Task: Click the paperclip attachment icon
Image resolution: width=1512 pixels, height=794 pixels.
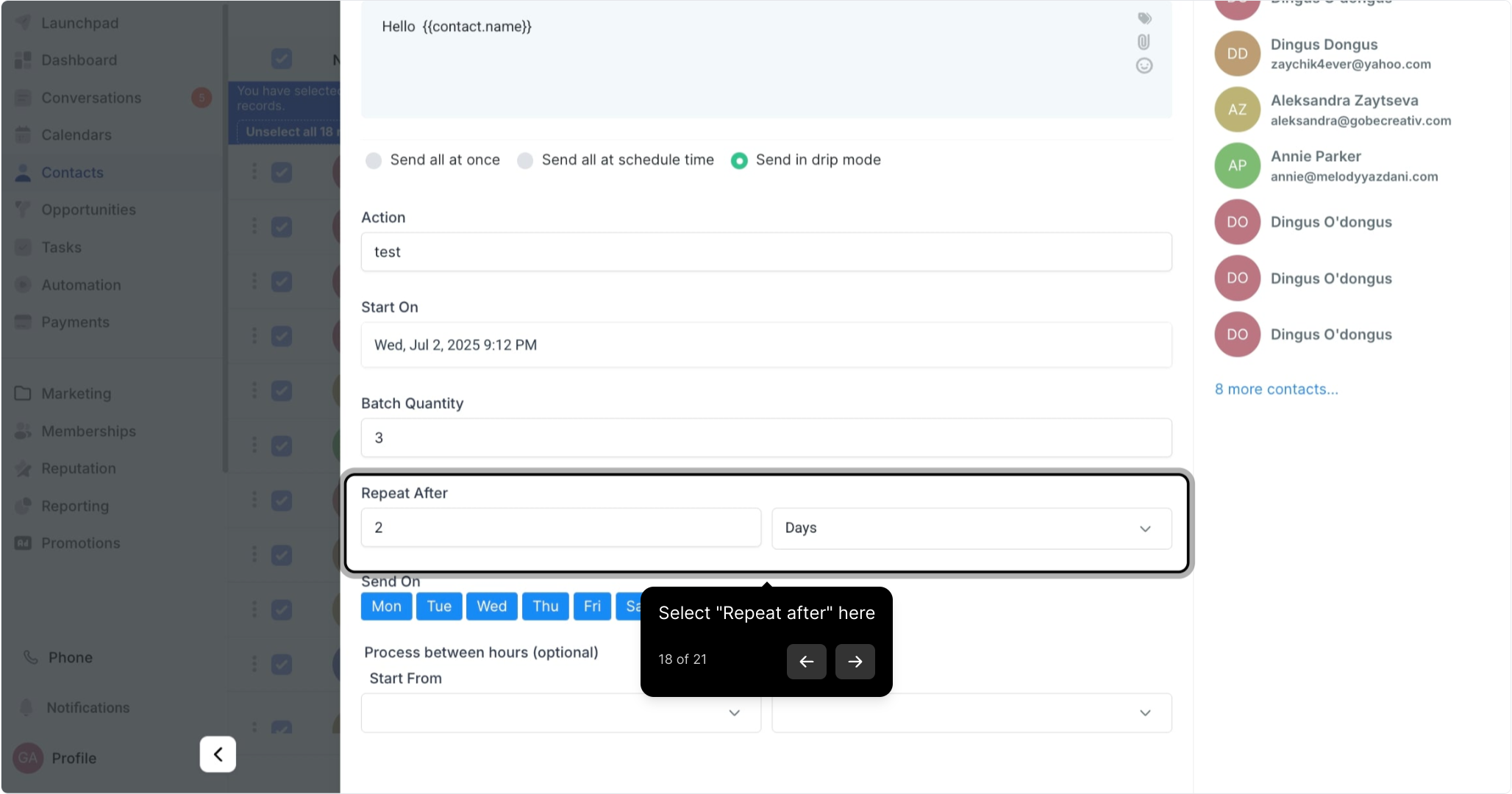Action: [x=1144, y=42]
